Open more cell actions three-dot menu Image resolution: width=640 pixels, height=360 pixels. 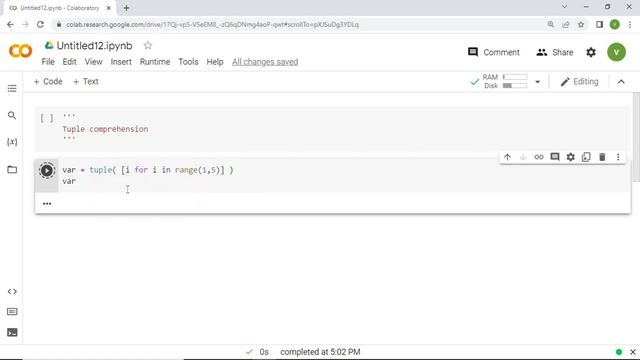coord(618,157)
